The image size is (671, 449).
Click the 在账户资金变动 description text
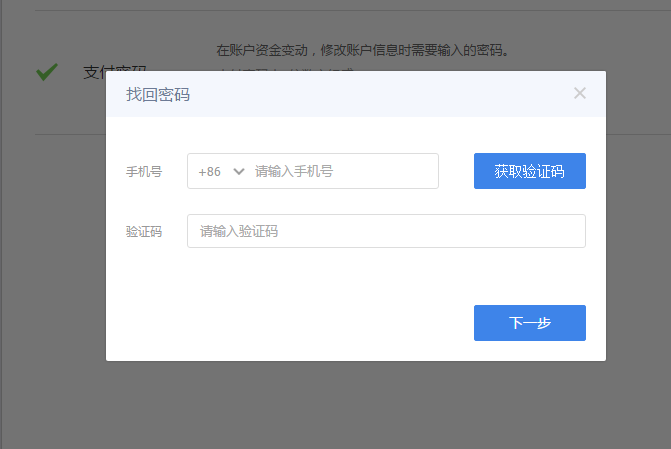tap(362, 49)
